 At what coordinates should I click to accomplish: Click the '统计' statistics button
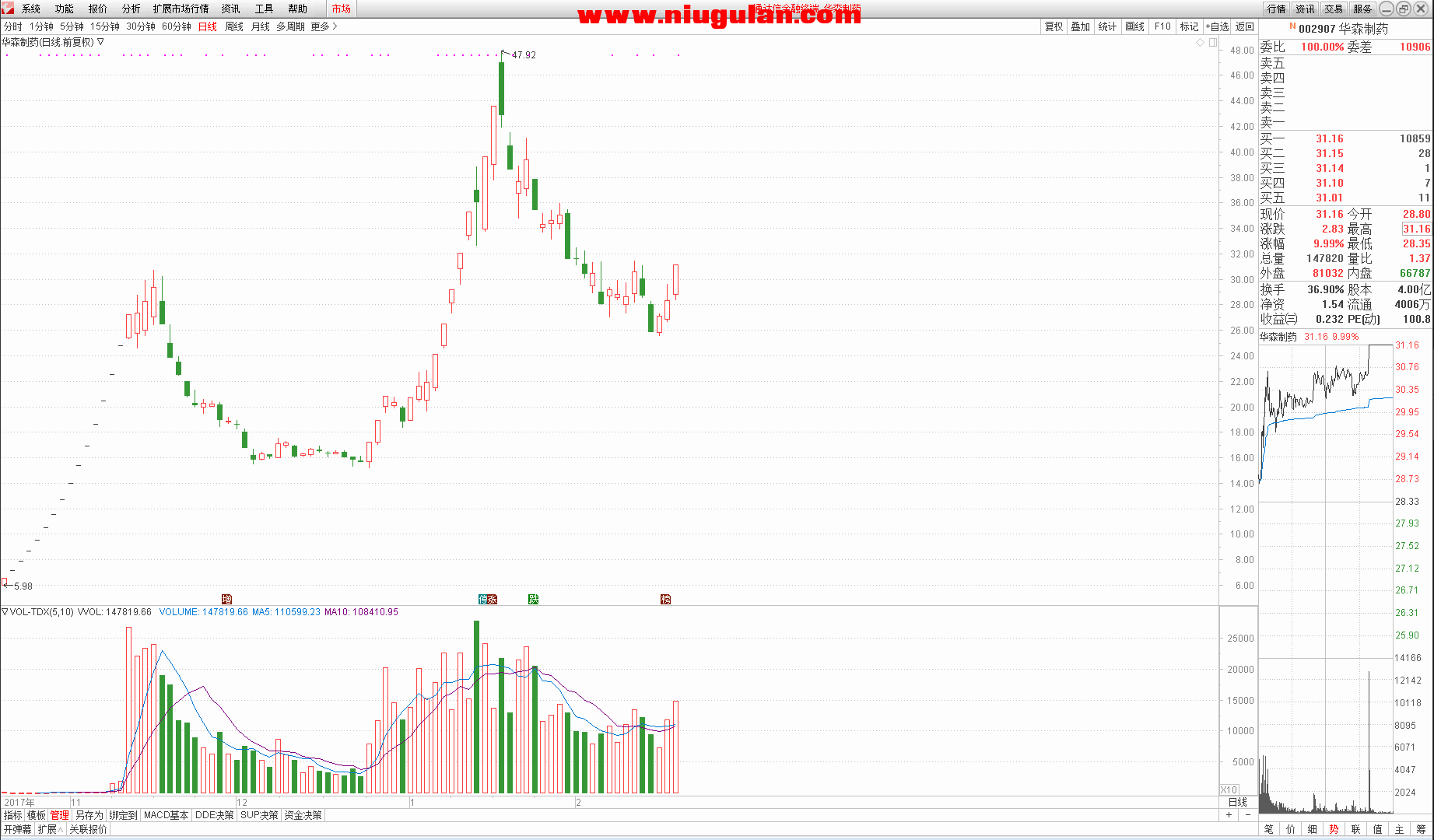1107,26
